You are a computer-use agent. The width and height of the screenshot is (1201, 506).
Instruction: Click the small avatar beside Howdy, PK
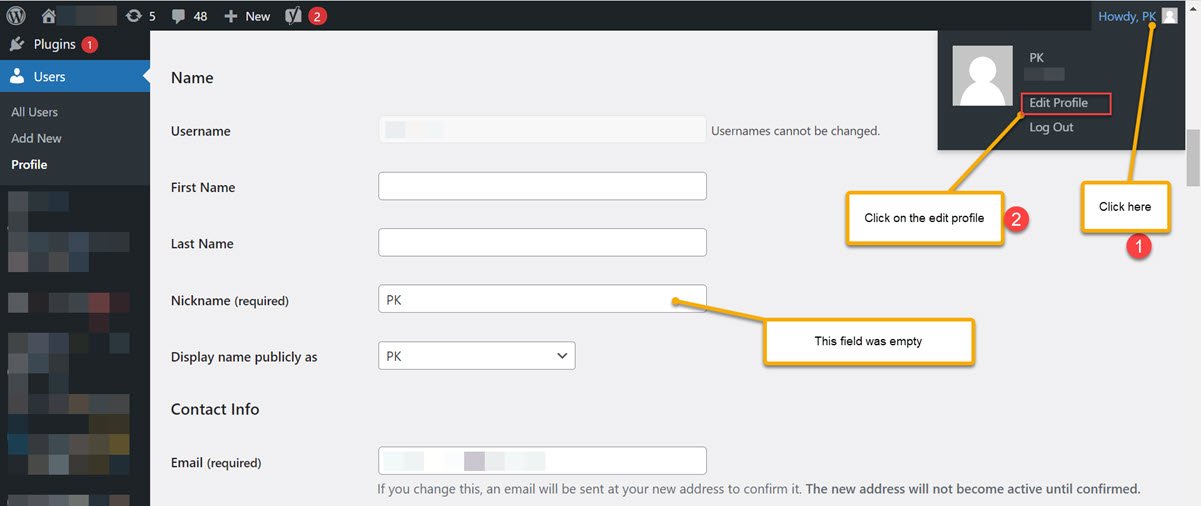coord(1169,15)
